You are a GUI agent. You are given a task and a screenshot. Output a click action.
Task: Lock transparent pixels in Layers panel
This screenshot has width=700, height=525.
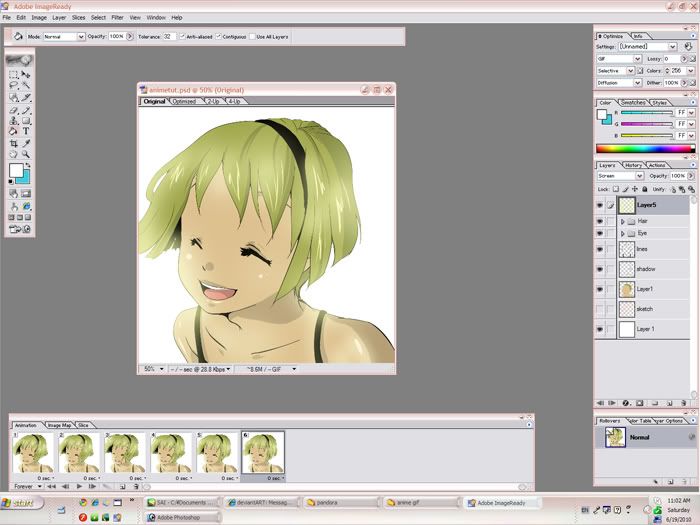(616, 189)
